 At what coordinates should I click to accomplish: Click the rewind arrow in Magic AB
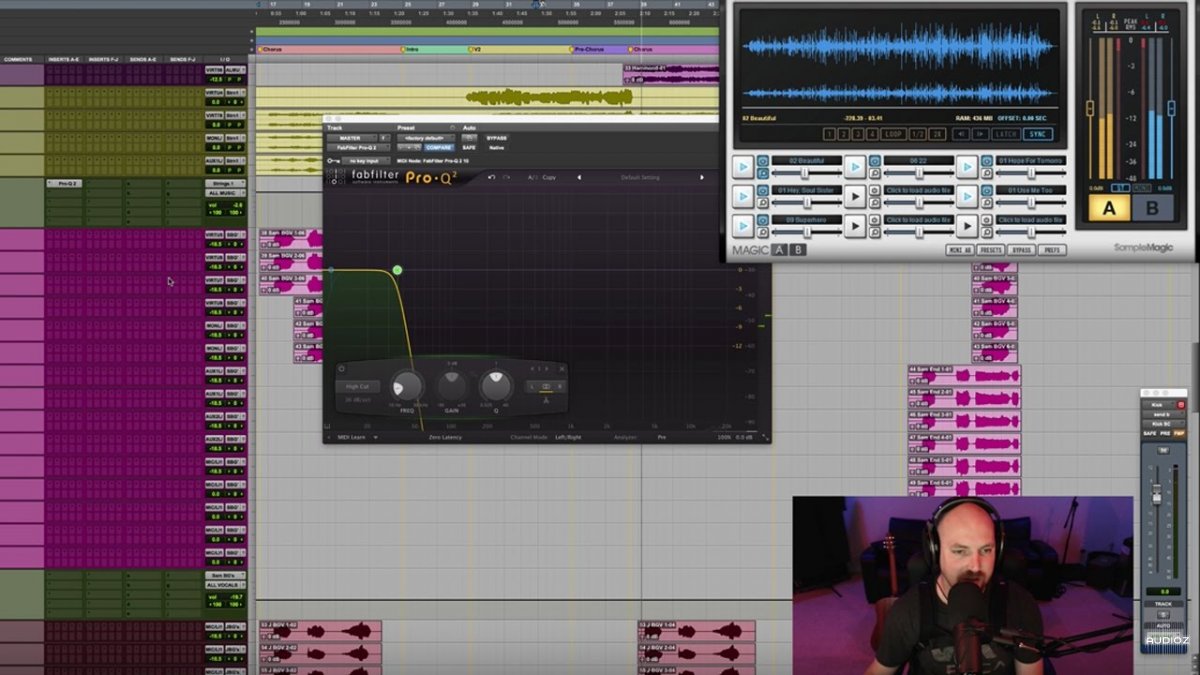[961, 134]
